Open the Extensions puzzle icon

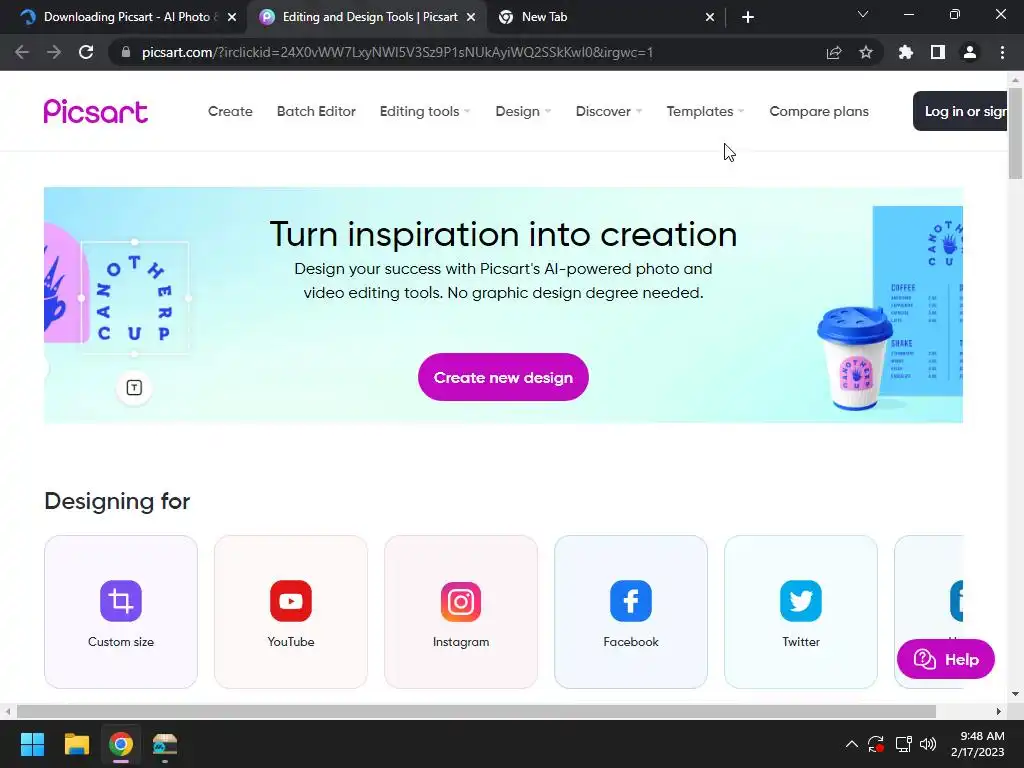click(x=906, y=52)
